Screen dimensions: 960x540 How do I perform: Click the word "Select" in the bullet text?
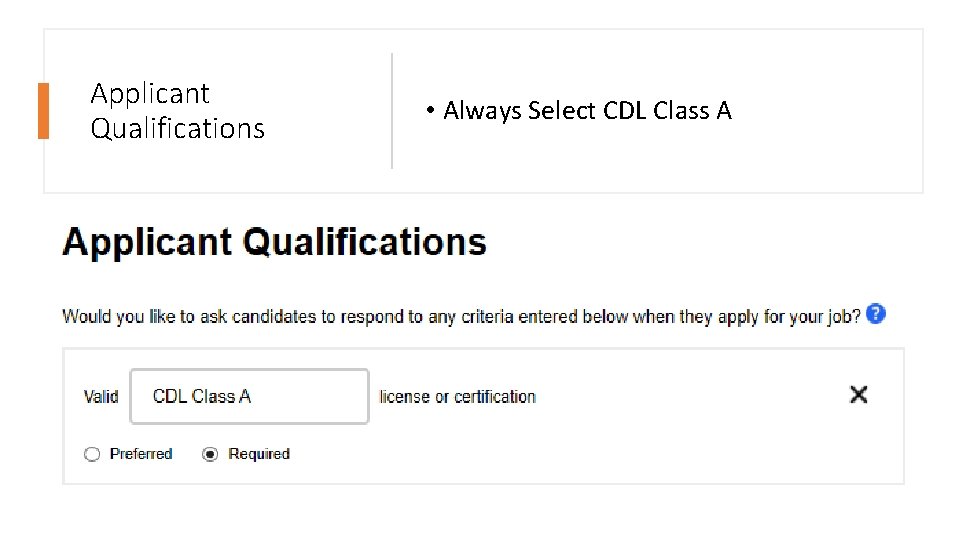tap(562, 111)
